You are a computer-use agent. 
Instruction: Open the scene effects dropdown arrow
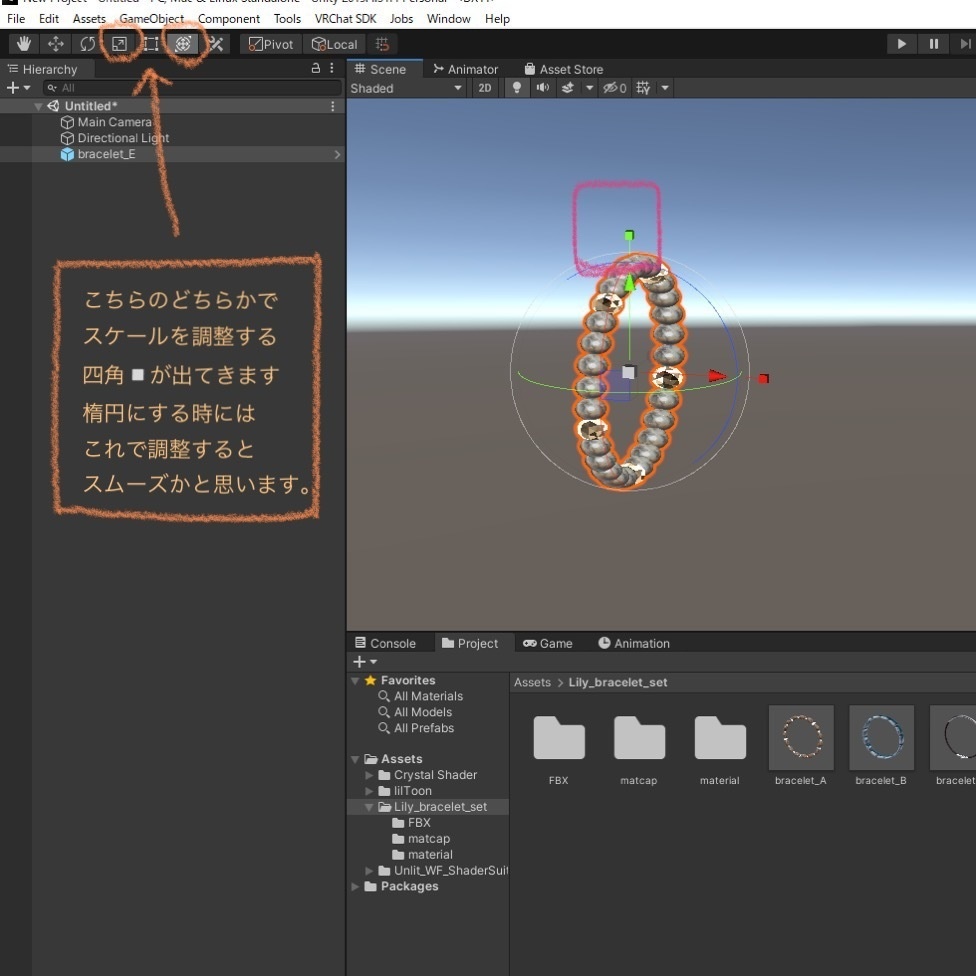click(x=589, y=88)
